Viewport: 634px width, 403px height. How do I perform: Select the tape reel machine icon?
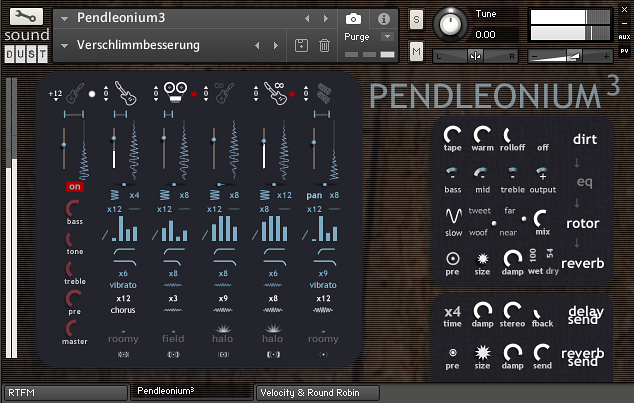click(175, 92)
